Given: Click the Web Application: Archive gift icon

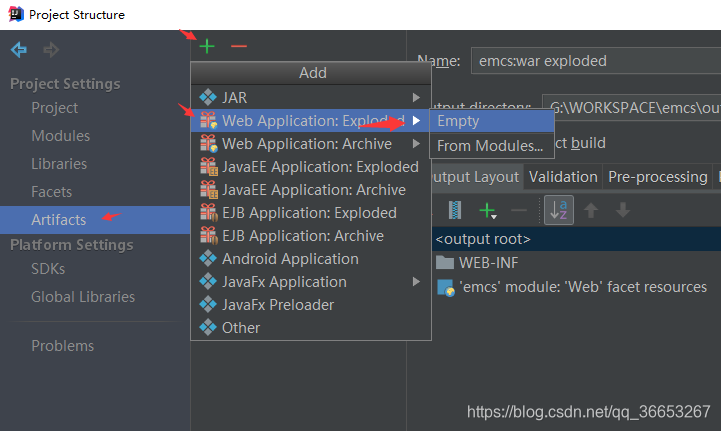Looking at the screenshot, I should pyautogui.click(x=209, y=144).
